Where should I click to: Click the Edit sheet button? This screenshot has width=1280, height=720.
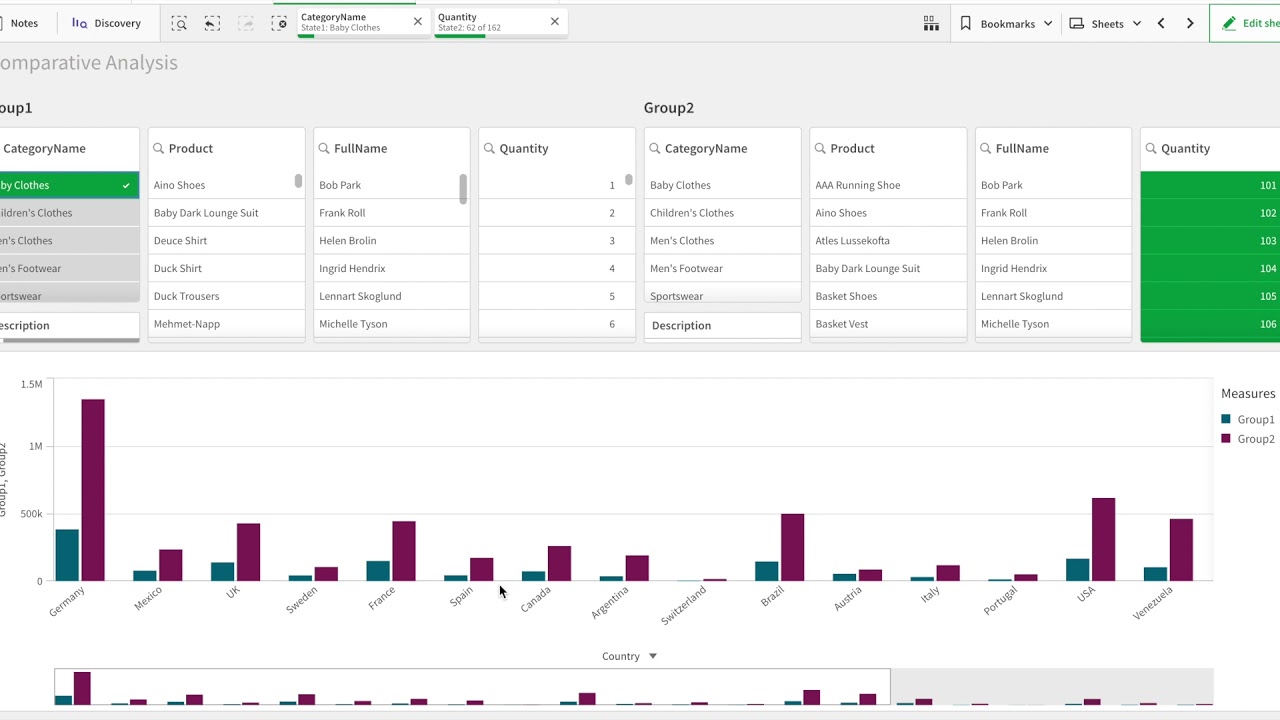1245,23
